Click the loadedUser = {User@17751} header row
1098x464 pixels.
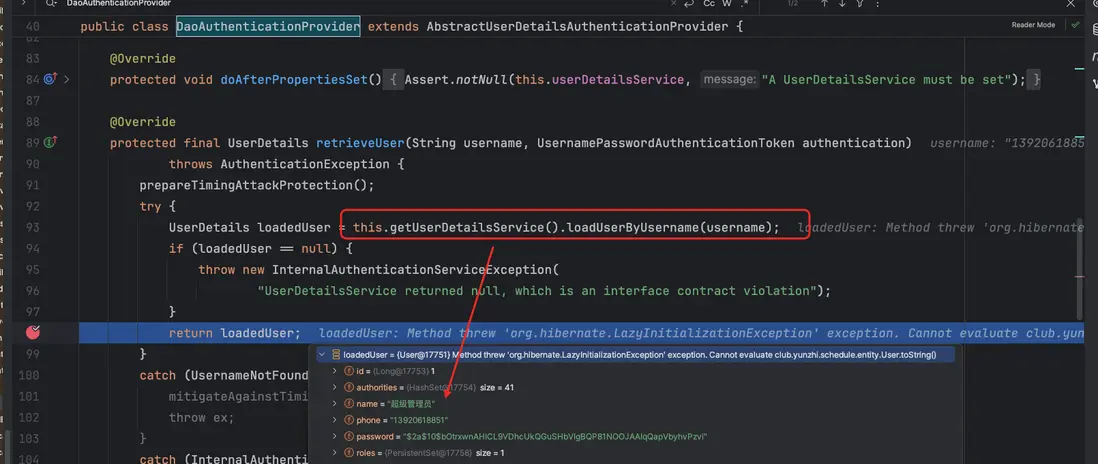pos(636,355)
